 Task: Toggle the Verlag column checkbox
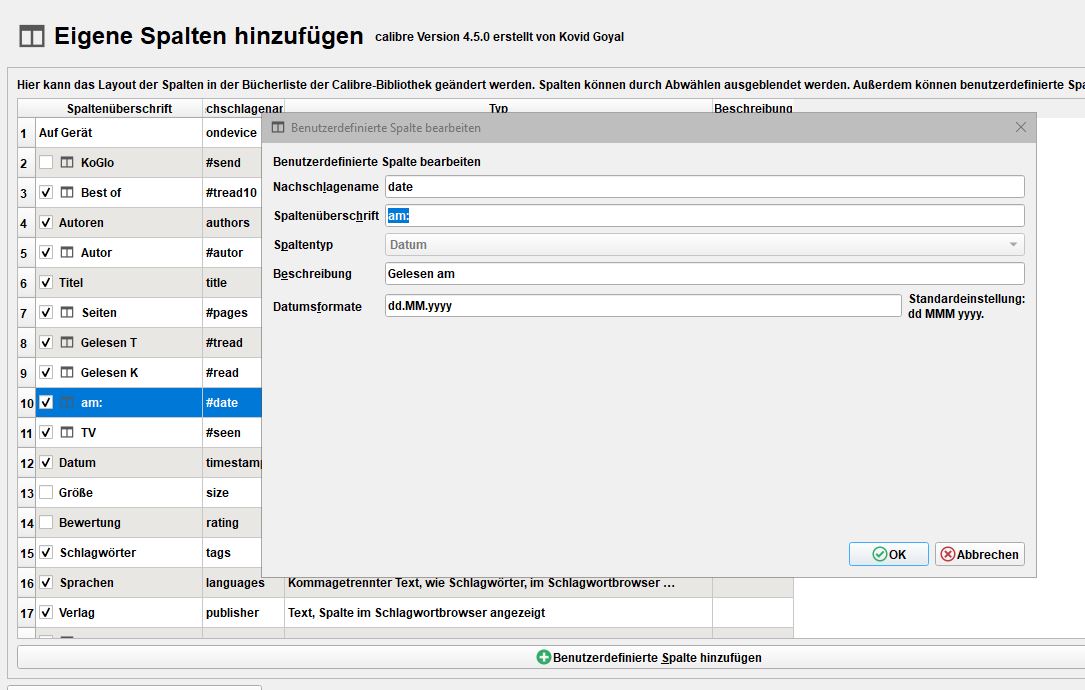(46, 612)
